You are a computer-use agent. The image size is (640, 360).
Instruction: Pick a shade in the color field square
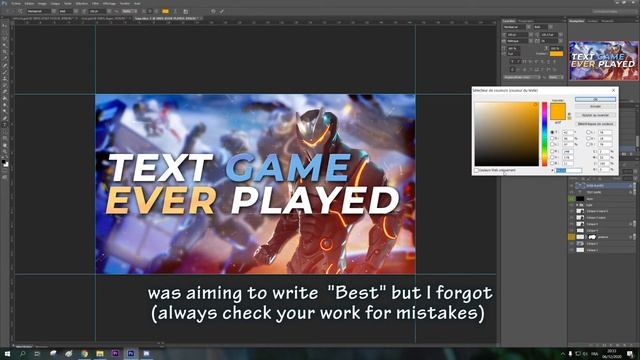[x=507, y=134]
